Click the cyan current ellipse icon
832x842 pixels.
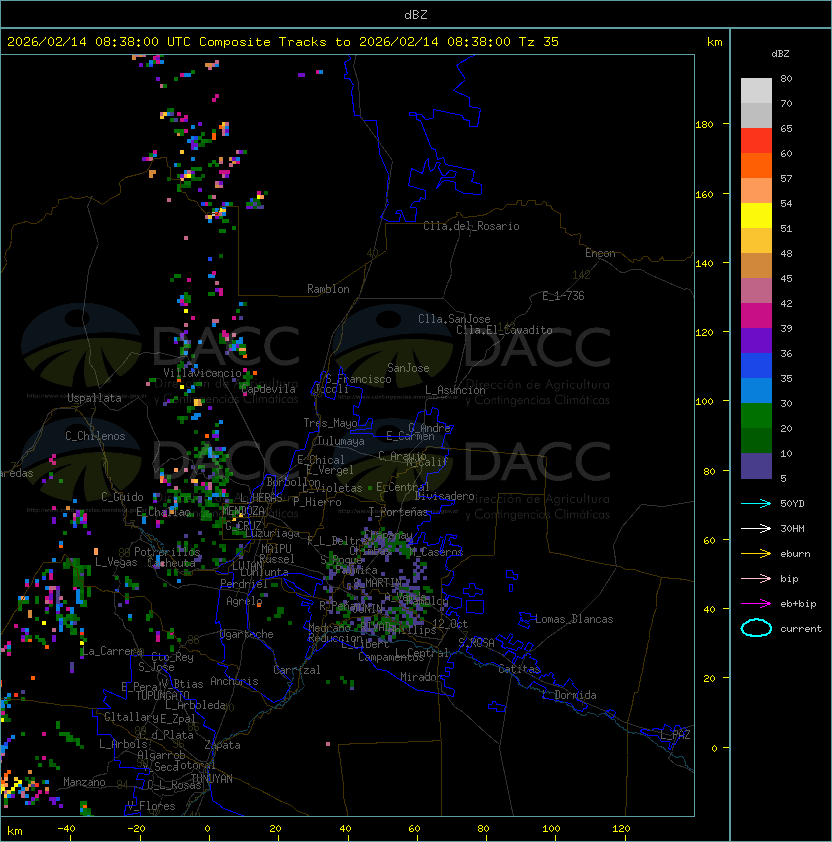click(x=756, y=628)
